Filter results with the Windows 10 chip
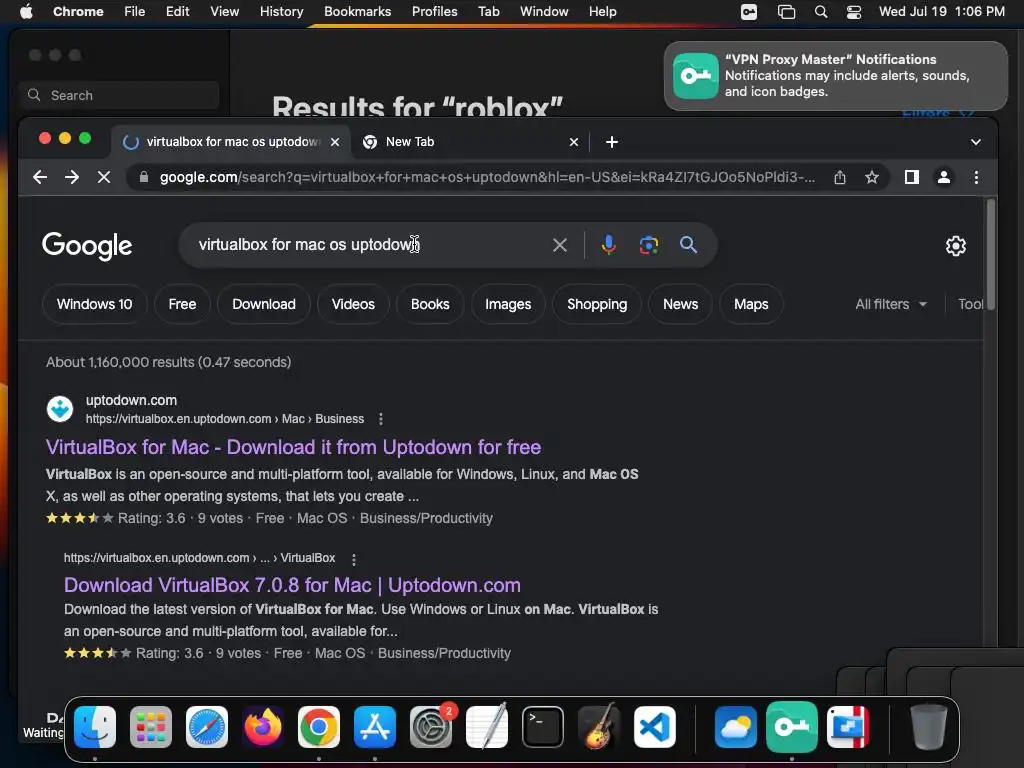This screenshot has height=768, width=1024. (x=95, y=304)
